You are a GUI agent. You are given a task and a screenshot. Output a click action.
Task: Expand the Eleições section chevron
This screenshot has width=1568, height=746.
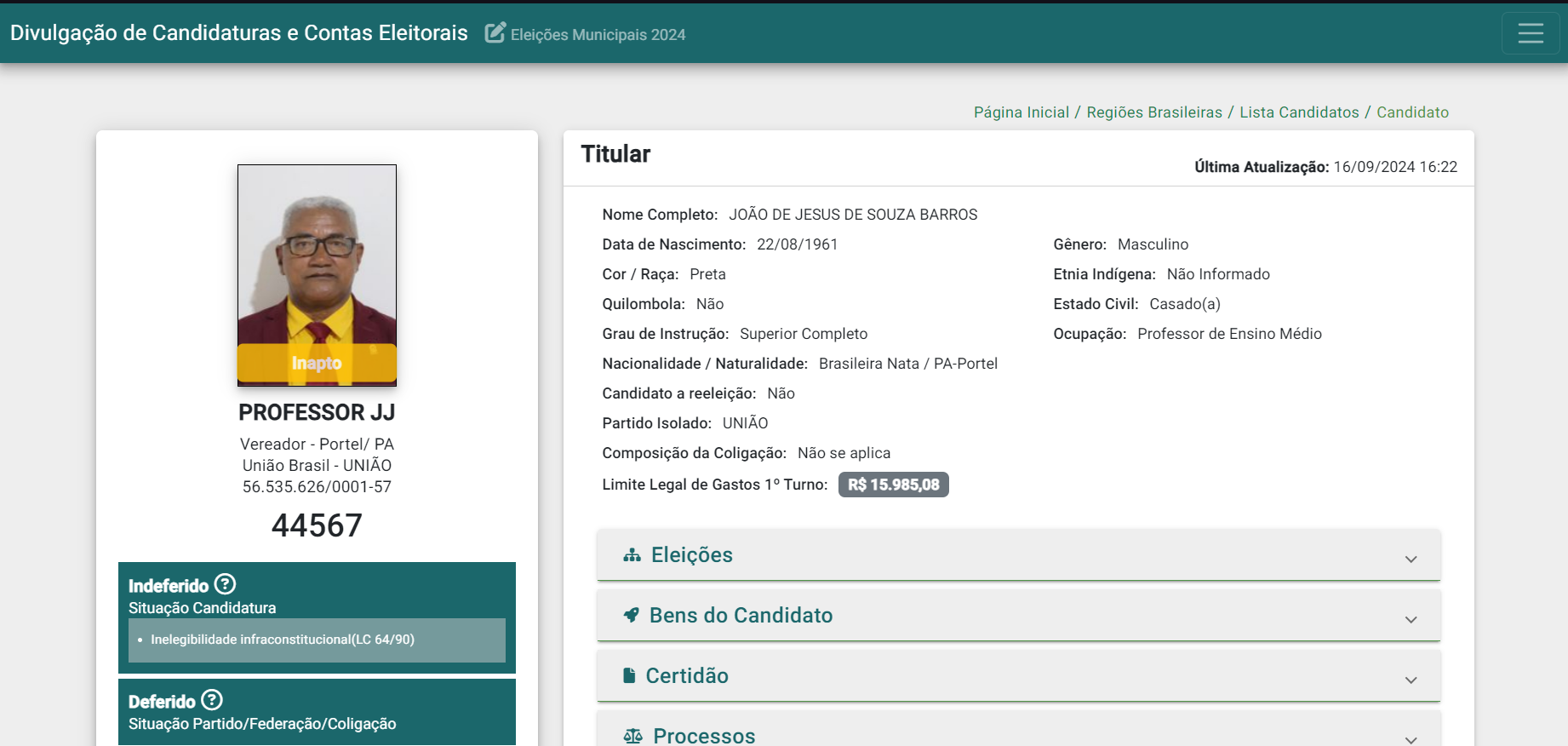pos(1411,559)
